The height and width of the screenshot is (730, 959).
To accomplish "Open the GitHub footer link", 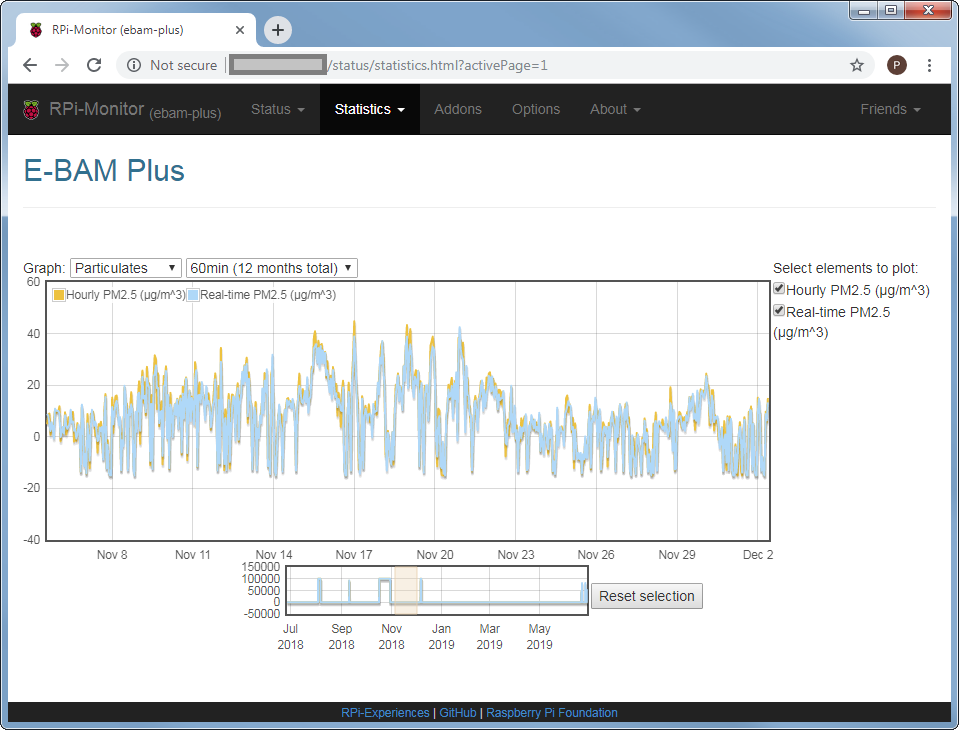I will (457, 713).
